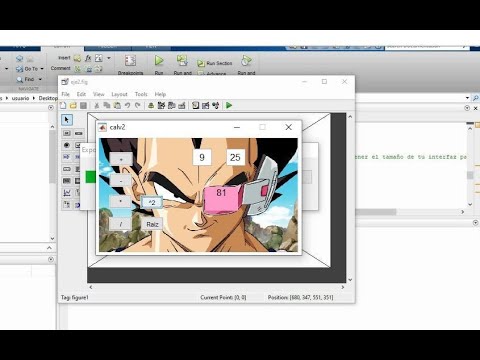Click the plus button in calv2

(121, 159)
